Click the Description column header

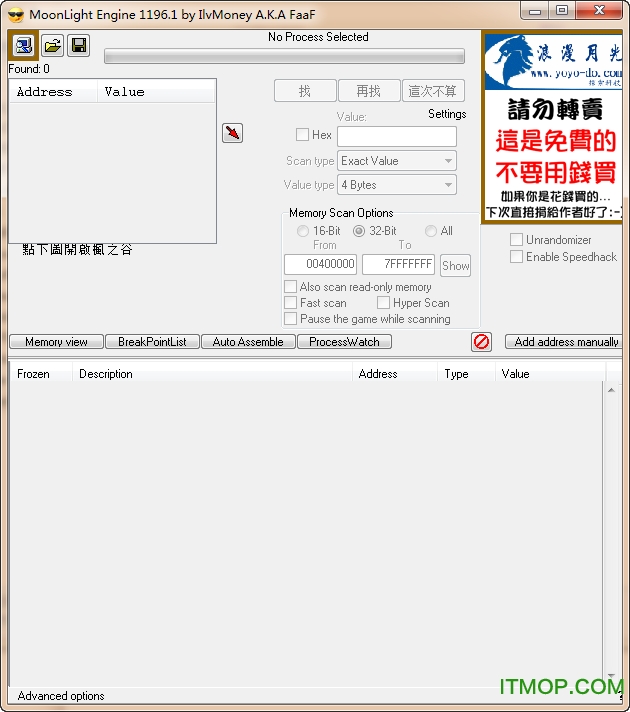[x=106, y=374]
